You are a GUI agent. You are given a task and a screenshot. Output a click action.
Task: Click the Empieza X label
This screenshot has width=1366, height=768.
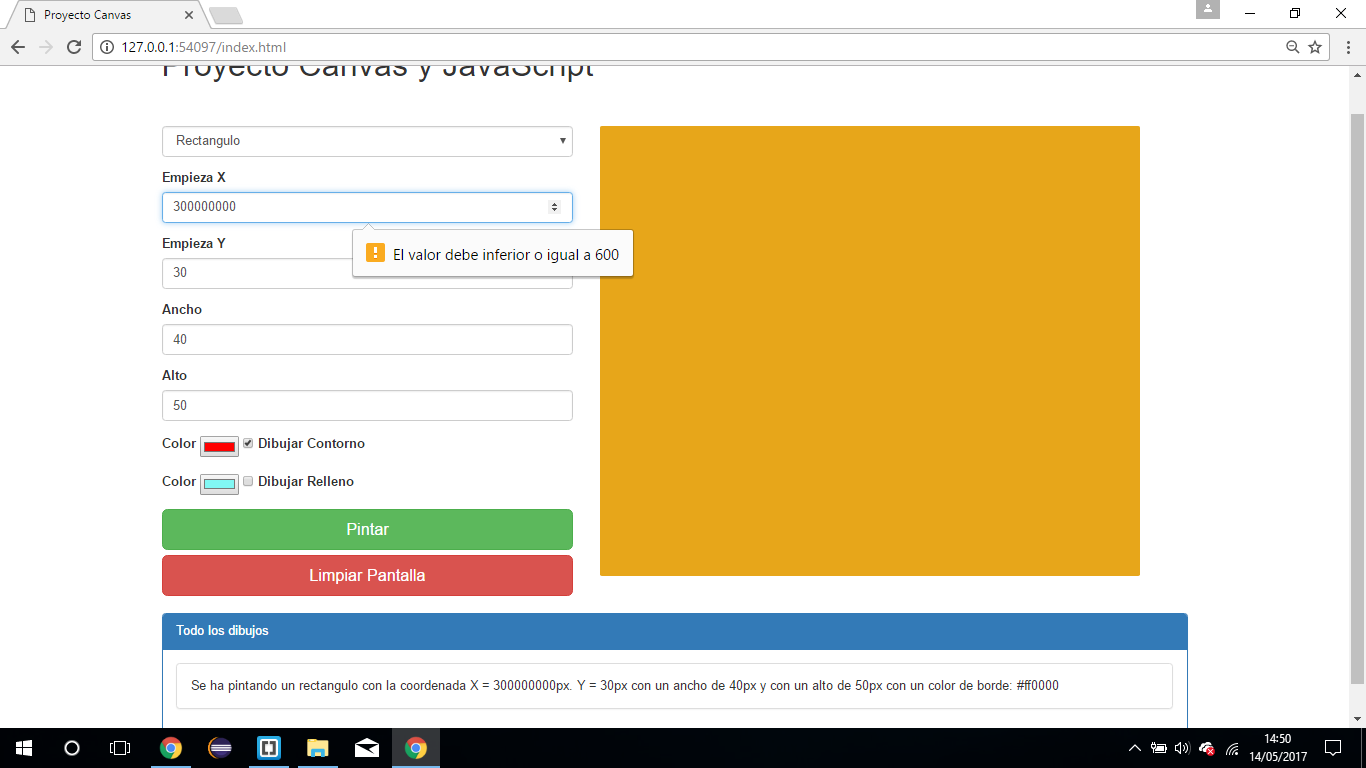pyautogui.click(x=194, y=177)
